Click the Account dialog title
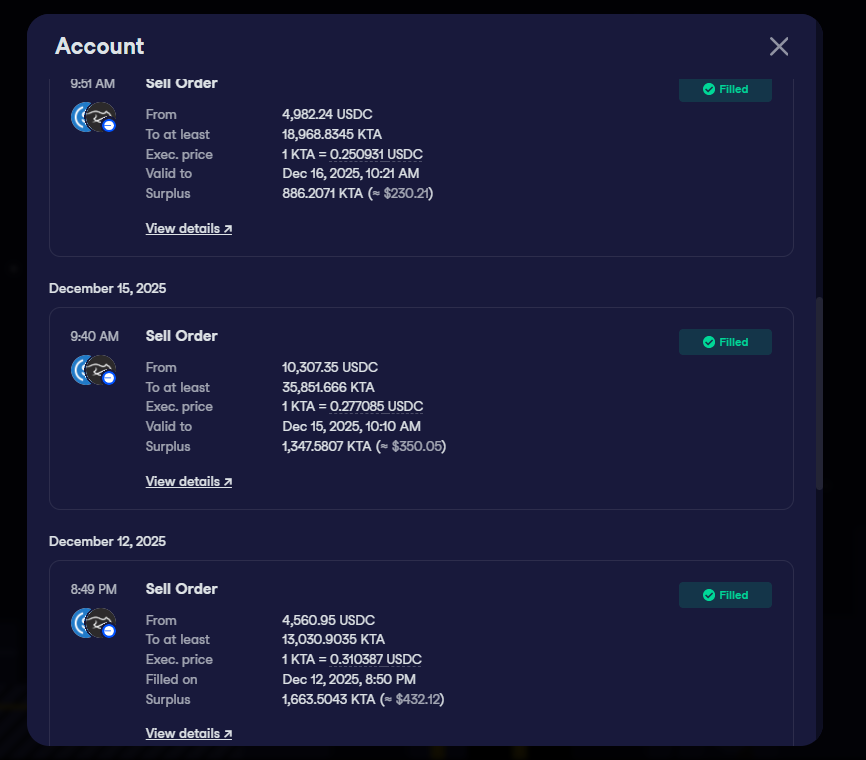 coord(99,46)
